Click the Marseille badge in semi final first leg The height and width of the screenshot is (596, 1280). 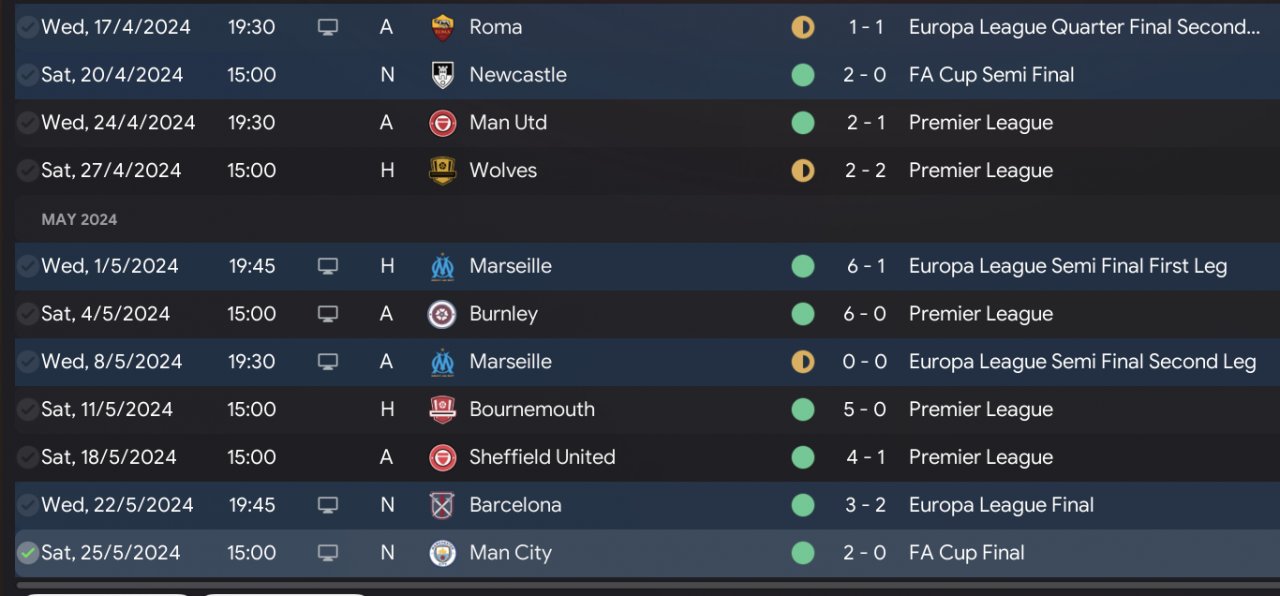coord(442,266)
